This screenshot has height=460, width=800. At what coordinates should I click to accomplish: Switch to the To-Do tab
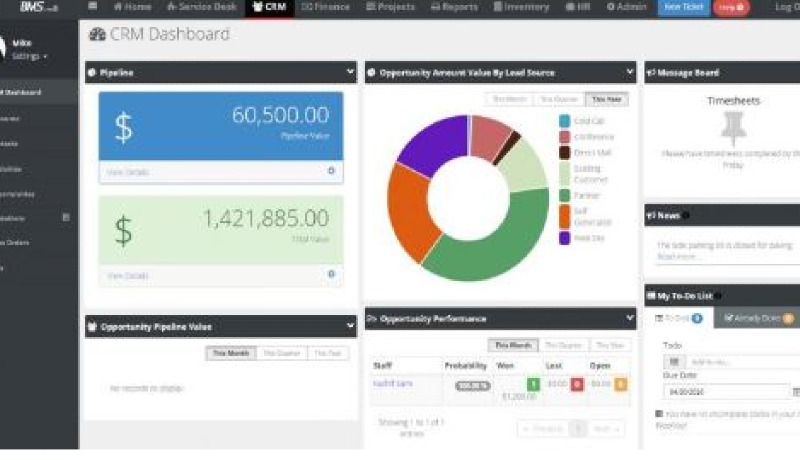(x=679, y=318)
